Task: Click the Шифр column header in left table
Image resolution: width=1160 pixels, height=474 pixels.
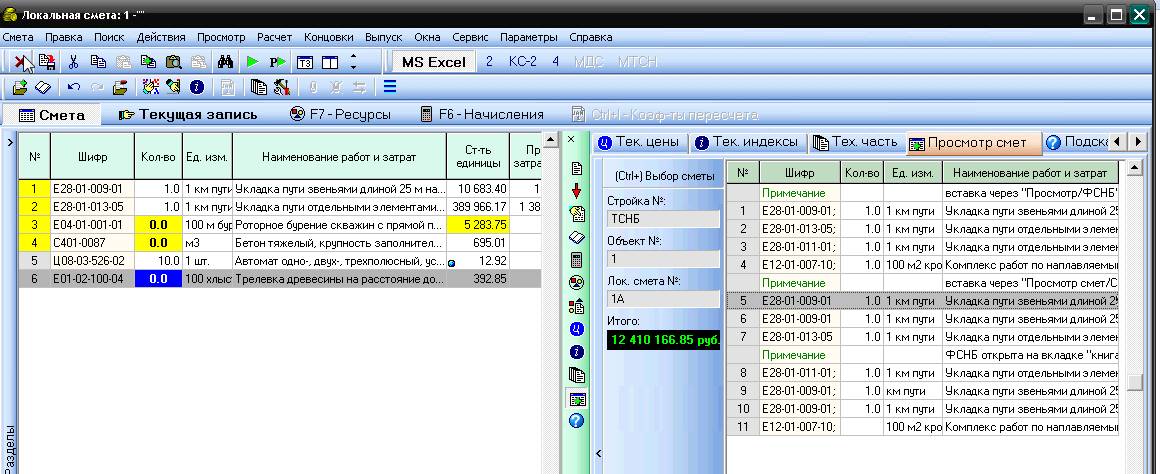Action: pos(92,157)
